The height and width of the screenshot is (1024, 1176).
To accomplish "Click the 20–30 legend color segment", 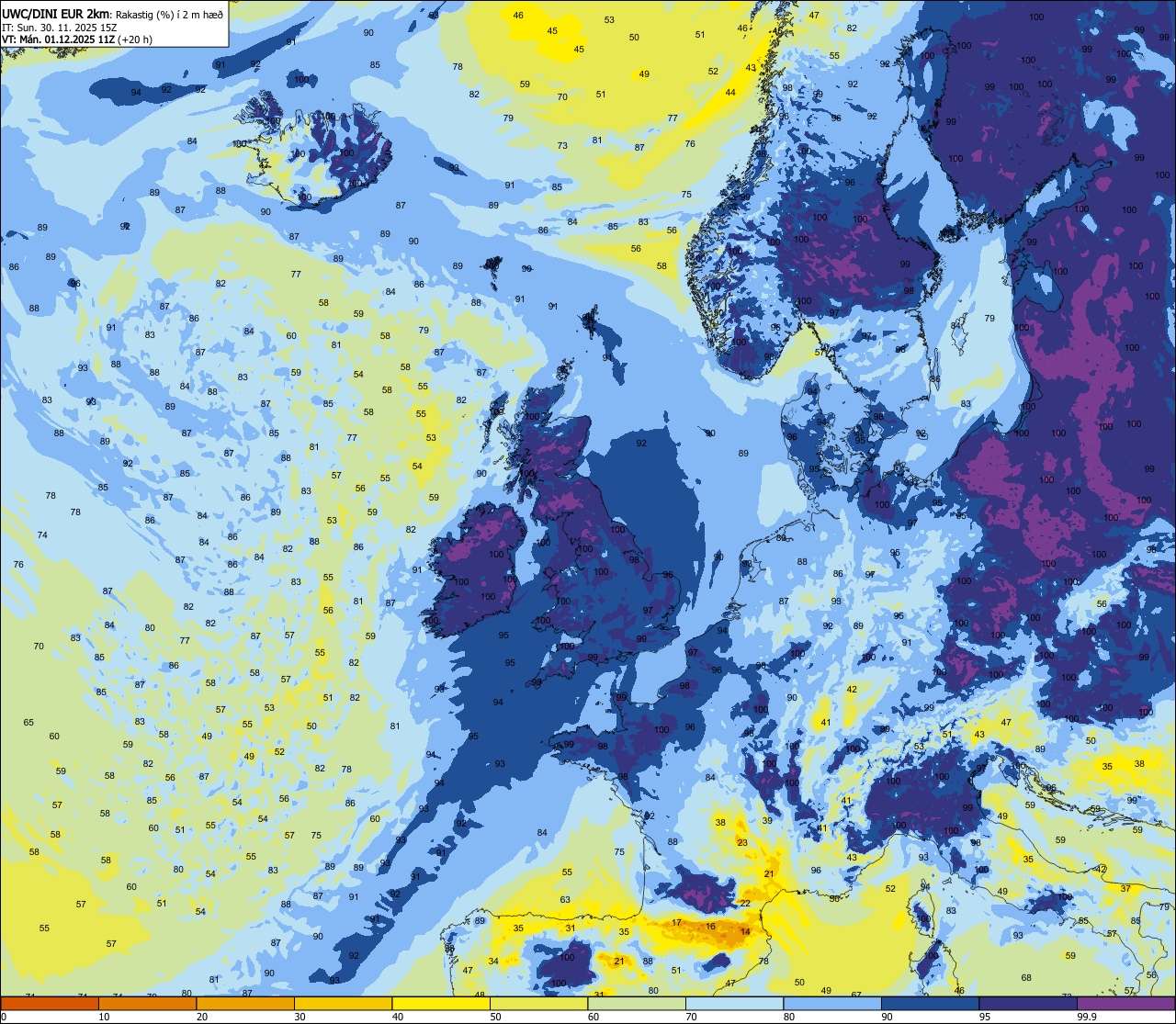I will 245,1003.
